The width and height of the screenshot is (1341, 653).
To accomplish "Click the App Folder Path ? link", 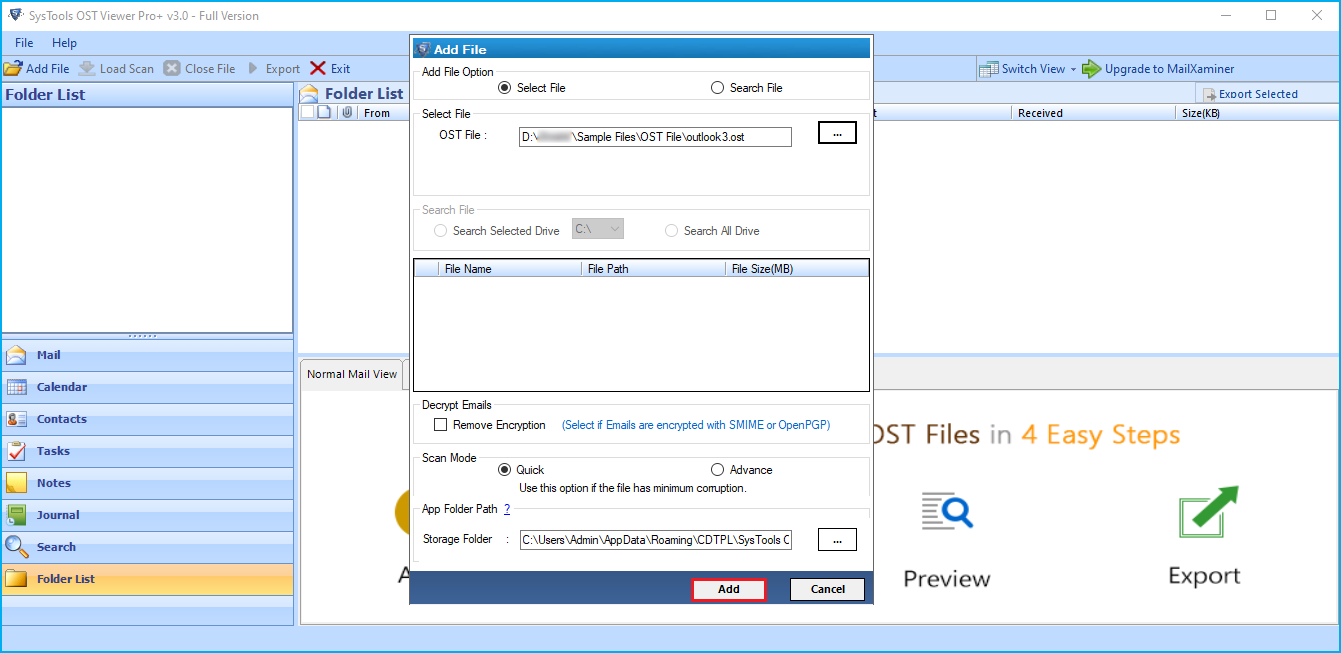I will pyautogui.click(x=507, y=509).
